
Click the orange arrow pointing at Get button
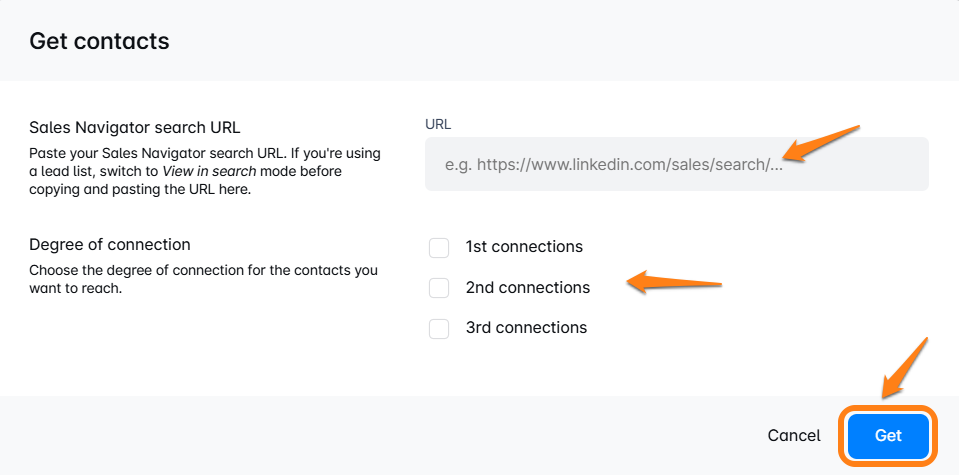tap(906, 369)
